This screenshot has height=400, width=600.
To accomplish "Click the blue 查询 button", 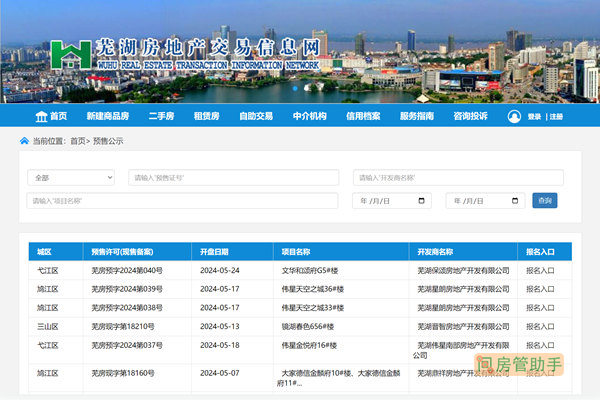I will (x=545, y=201).
